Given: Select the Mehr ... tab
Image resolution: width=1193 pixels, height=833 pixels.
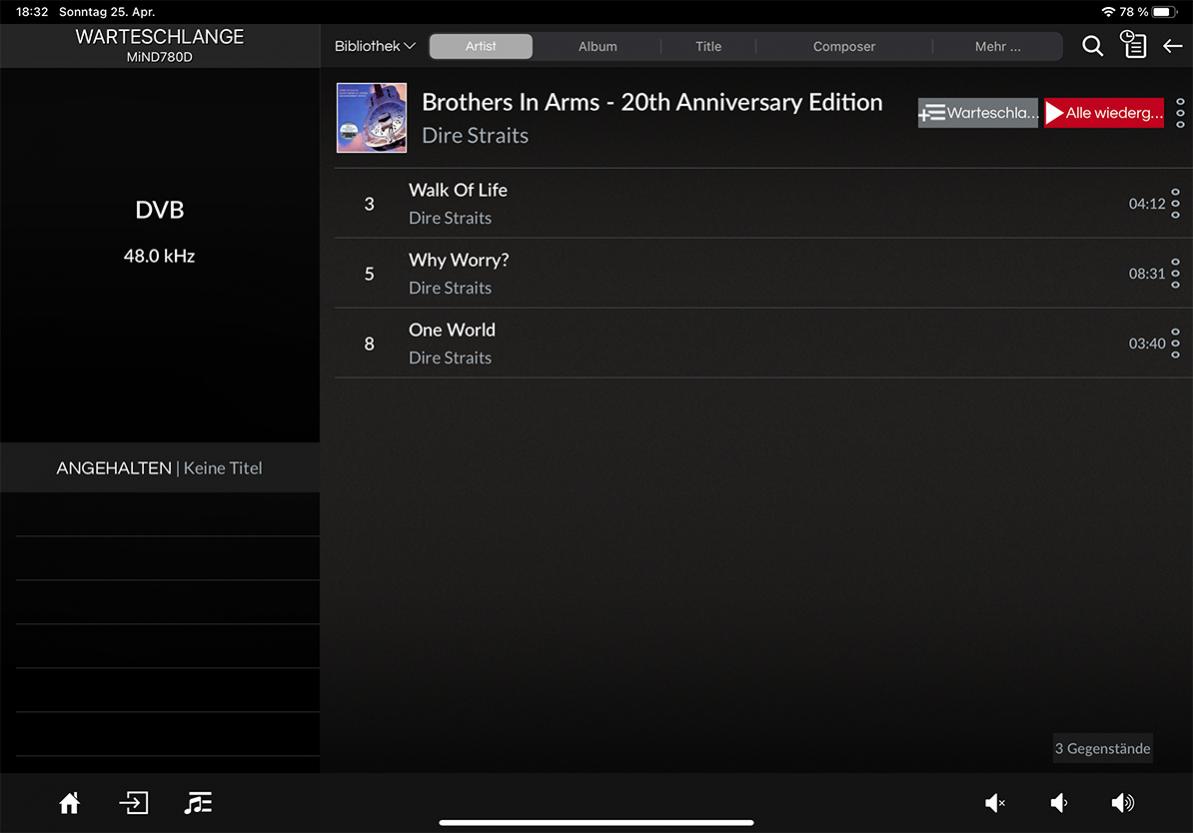Looking at the screenshot, I should pyautogui.click(x=997, y=46).
